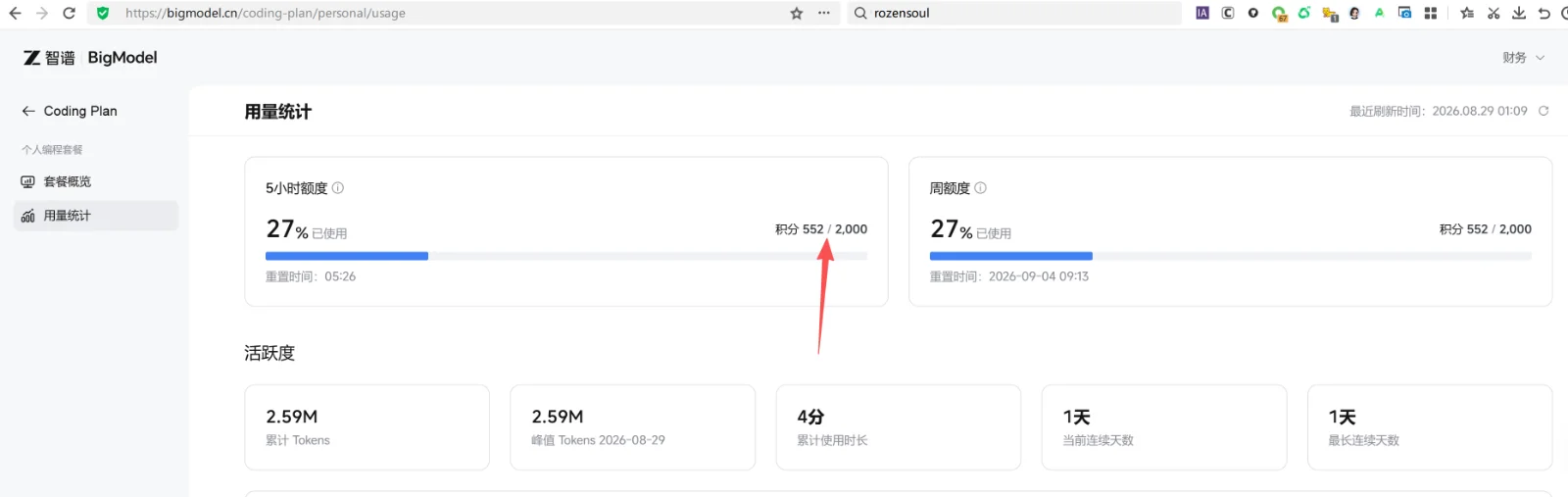The width and height of the screenshot is (1568, 497).
Task: Click the 用量统计 chart icon in sidebar
Action: 28,216
